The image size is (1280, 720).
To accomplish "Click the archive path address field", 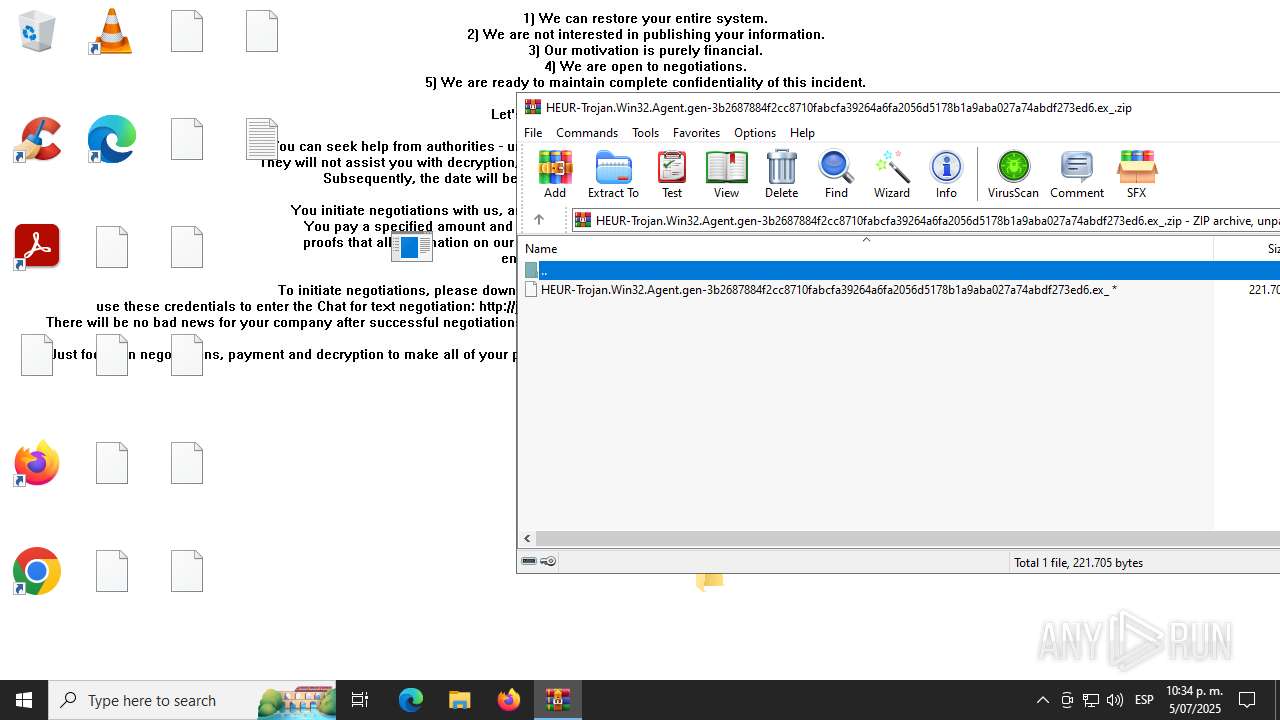I will tap(925, 220).
